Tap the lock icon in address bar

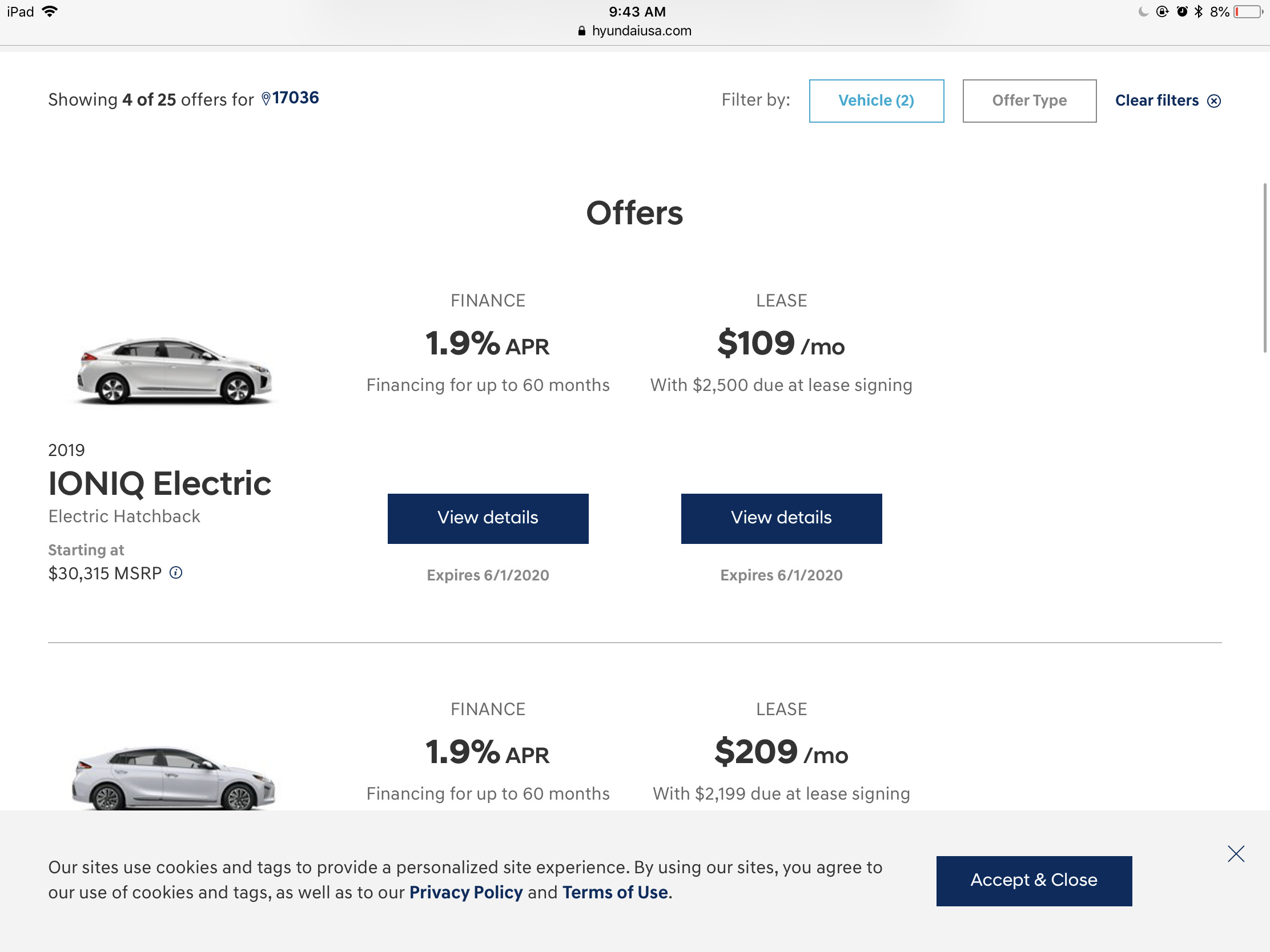click(x=581, y=31)
